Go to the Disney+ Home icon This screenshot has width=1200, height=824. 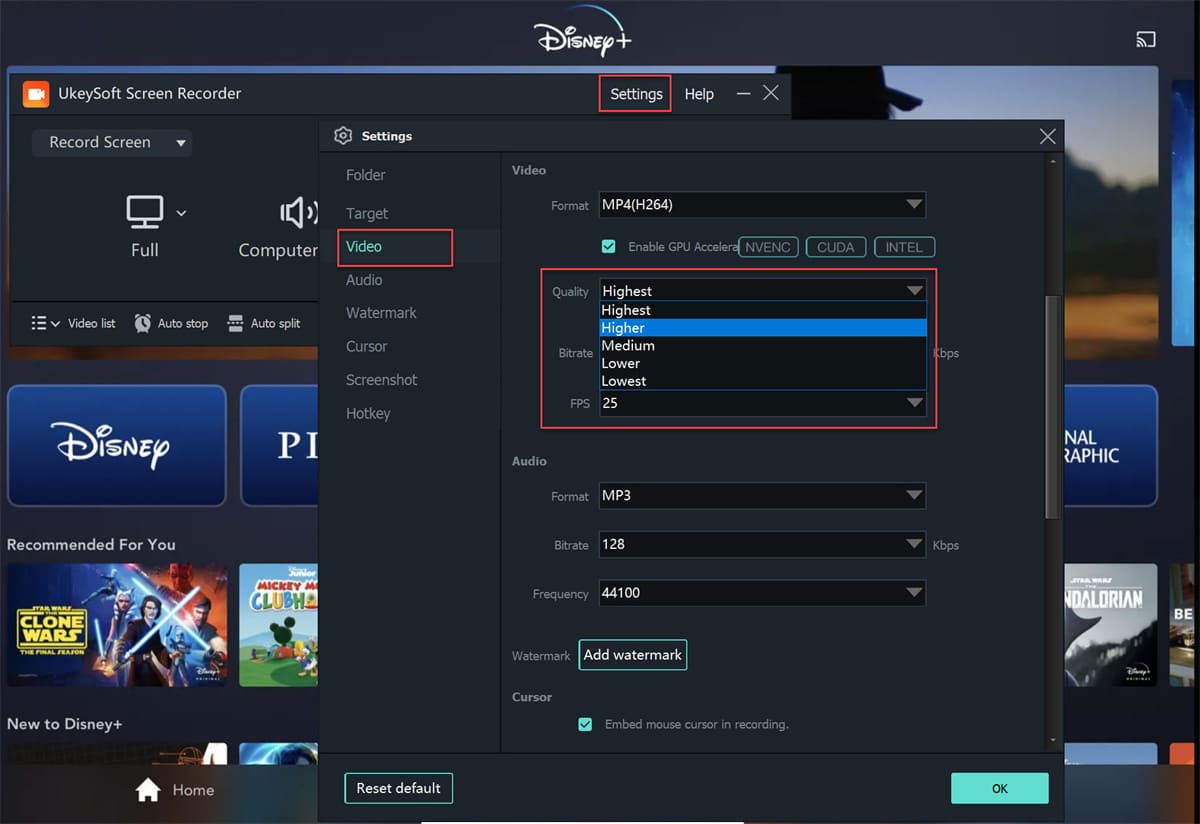click(x=148, y=790)
